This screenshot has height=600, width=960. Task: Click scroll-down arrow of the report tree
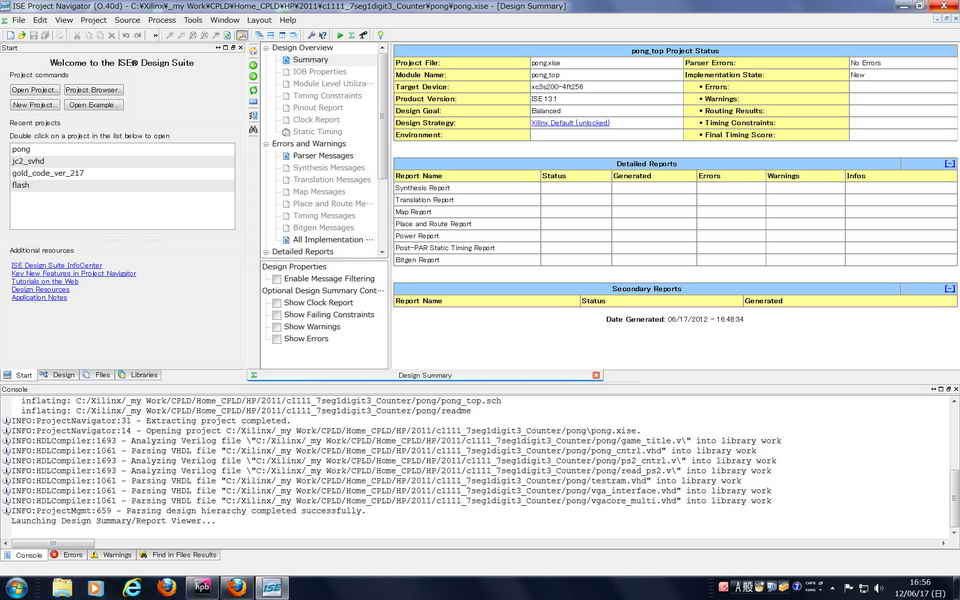(x=383, y=252)
